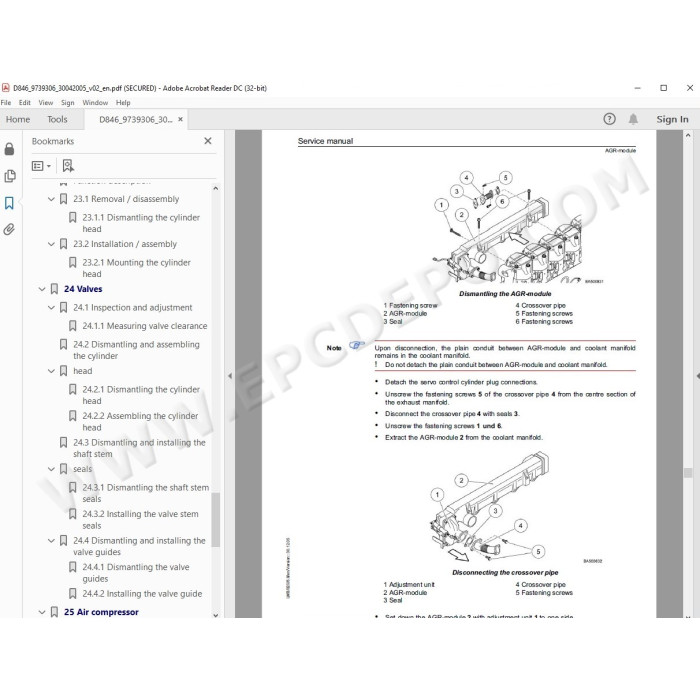Collapse the 24 Valves bookmark chevron
Screen dimensions: 700x700
point(42,289)
